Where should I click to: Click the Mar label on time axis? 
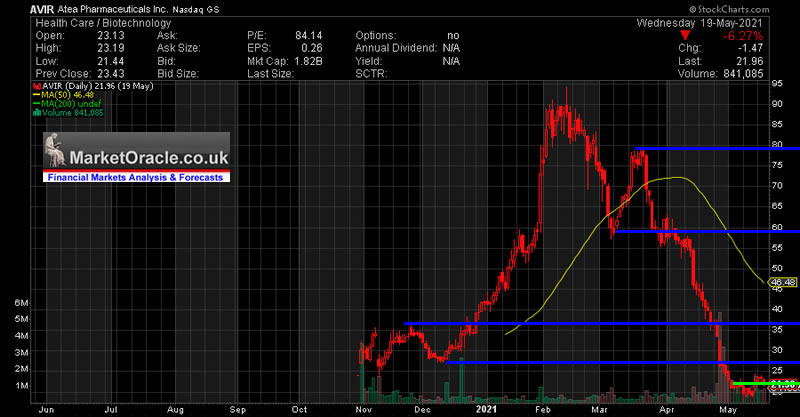pyautogui.click(x=599, y=409)
